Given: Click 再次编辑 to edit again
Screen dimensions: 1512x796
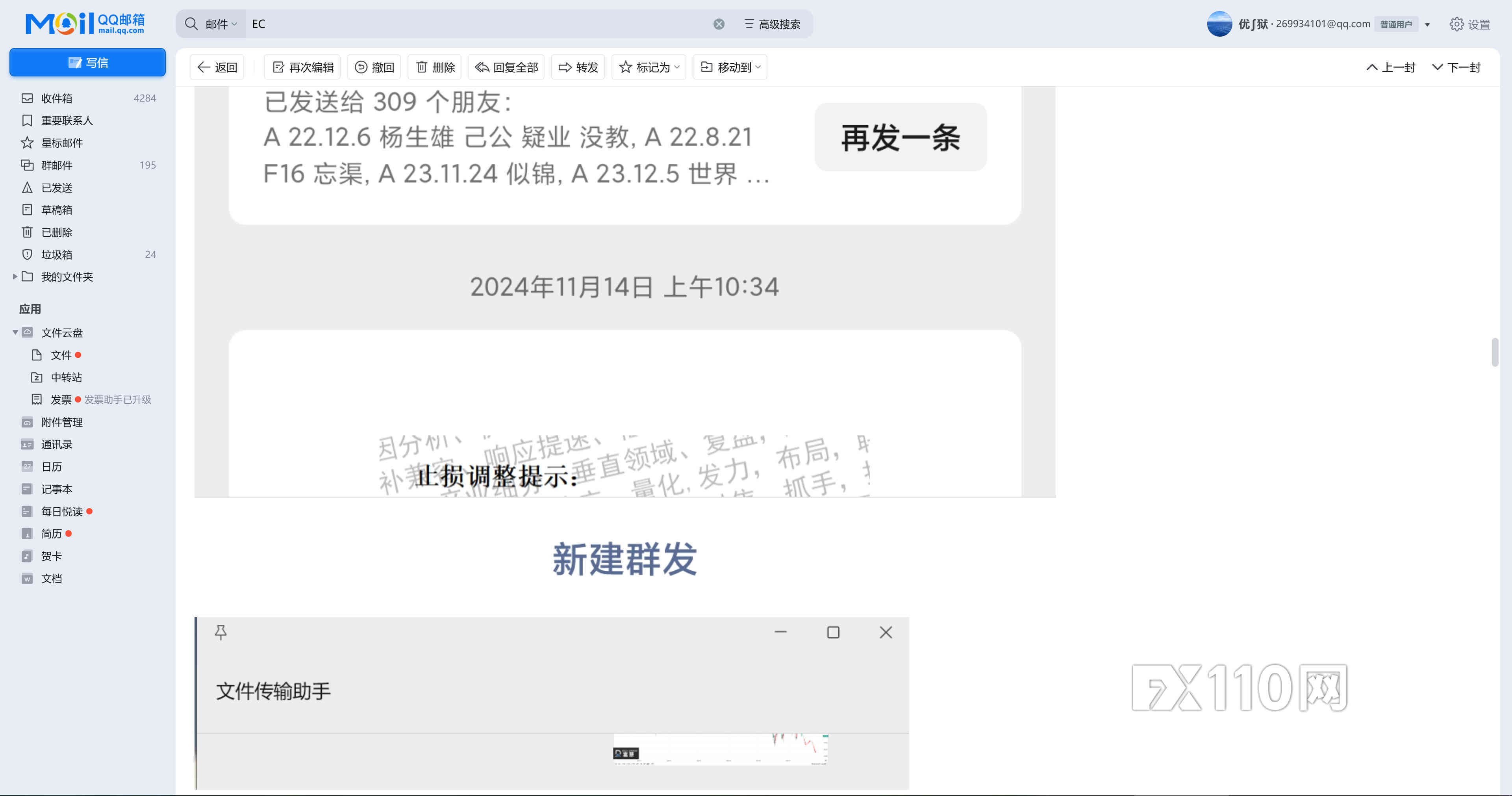Looking at the screenshot, I should pos(302,67).
